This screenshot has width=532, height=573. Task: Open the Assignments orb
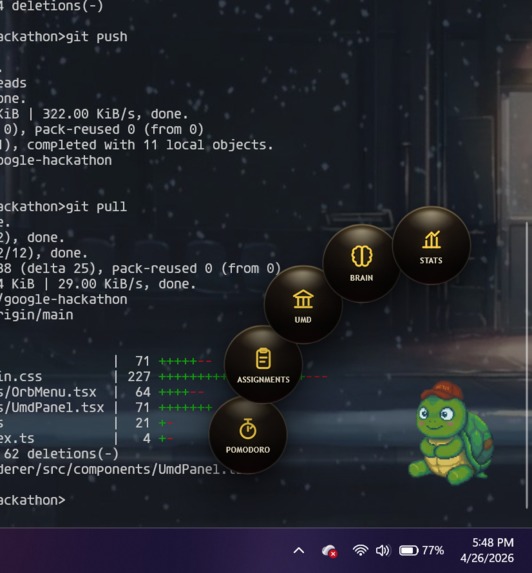[x=263, y=364]
